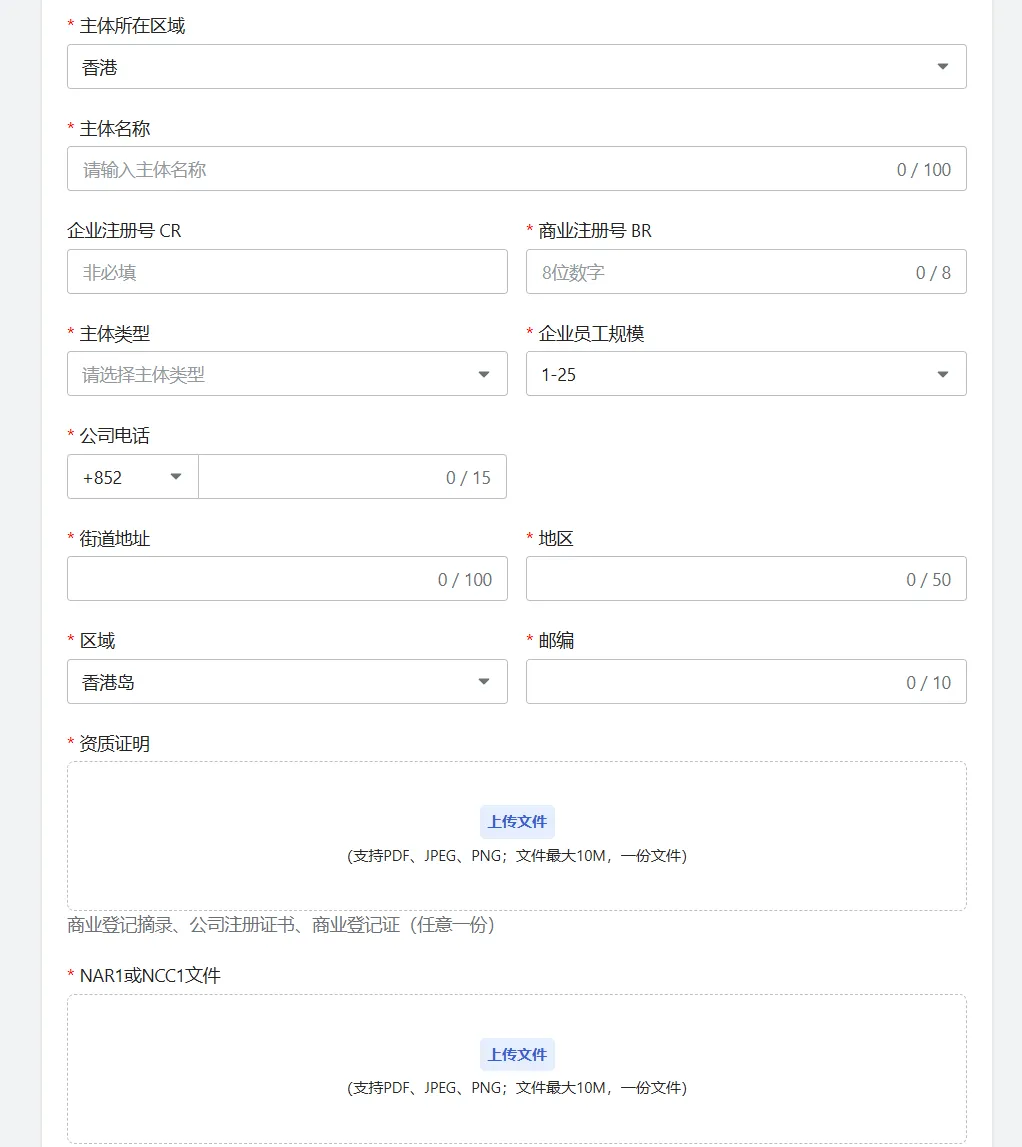1022x1147 pixels.
Task: Open the 区域 dropdown showing 香港岛
Action: (x=287, y=682)
